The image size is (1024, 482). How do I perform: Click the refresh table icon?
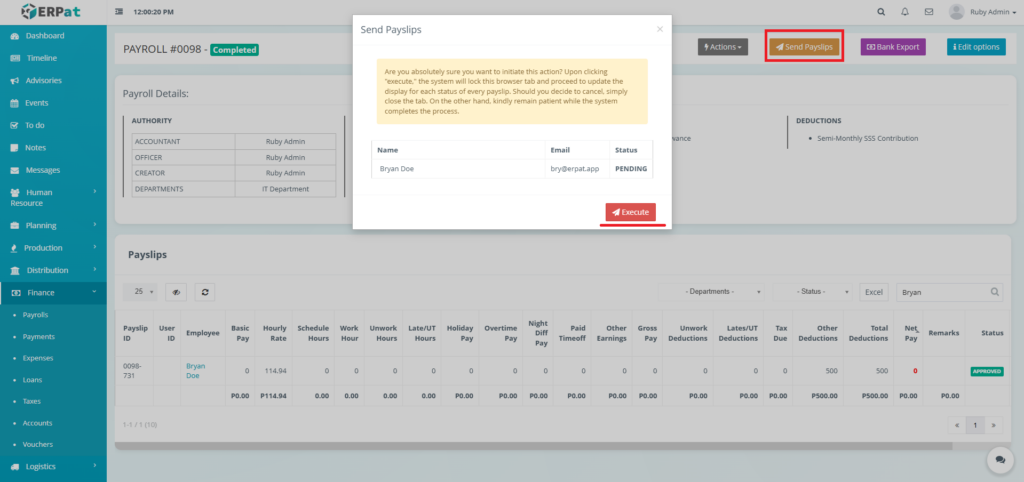click(204, 292)
